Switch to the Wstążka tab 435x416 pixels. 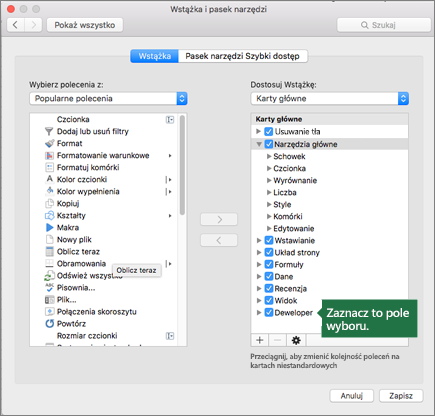tap(155, 56)
